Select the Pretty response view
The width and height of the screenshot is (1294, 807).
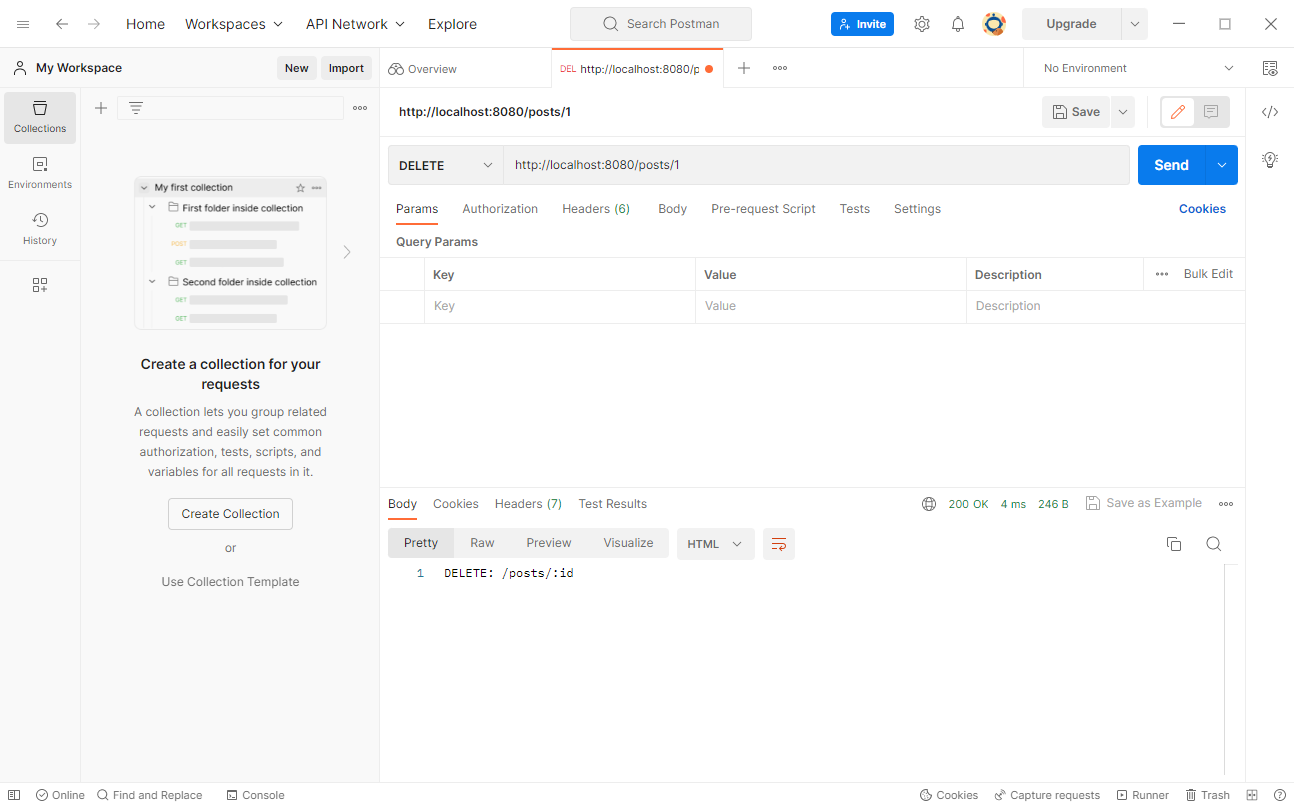[421, 543]
